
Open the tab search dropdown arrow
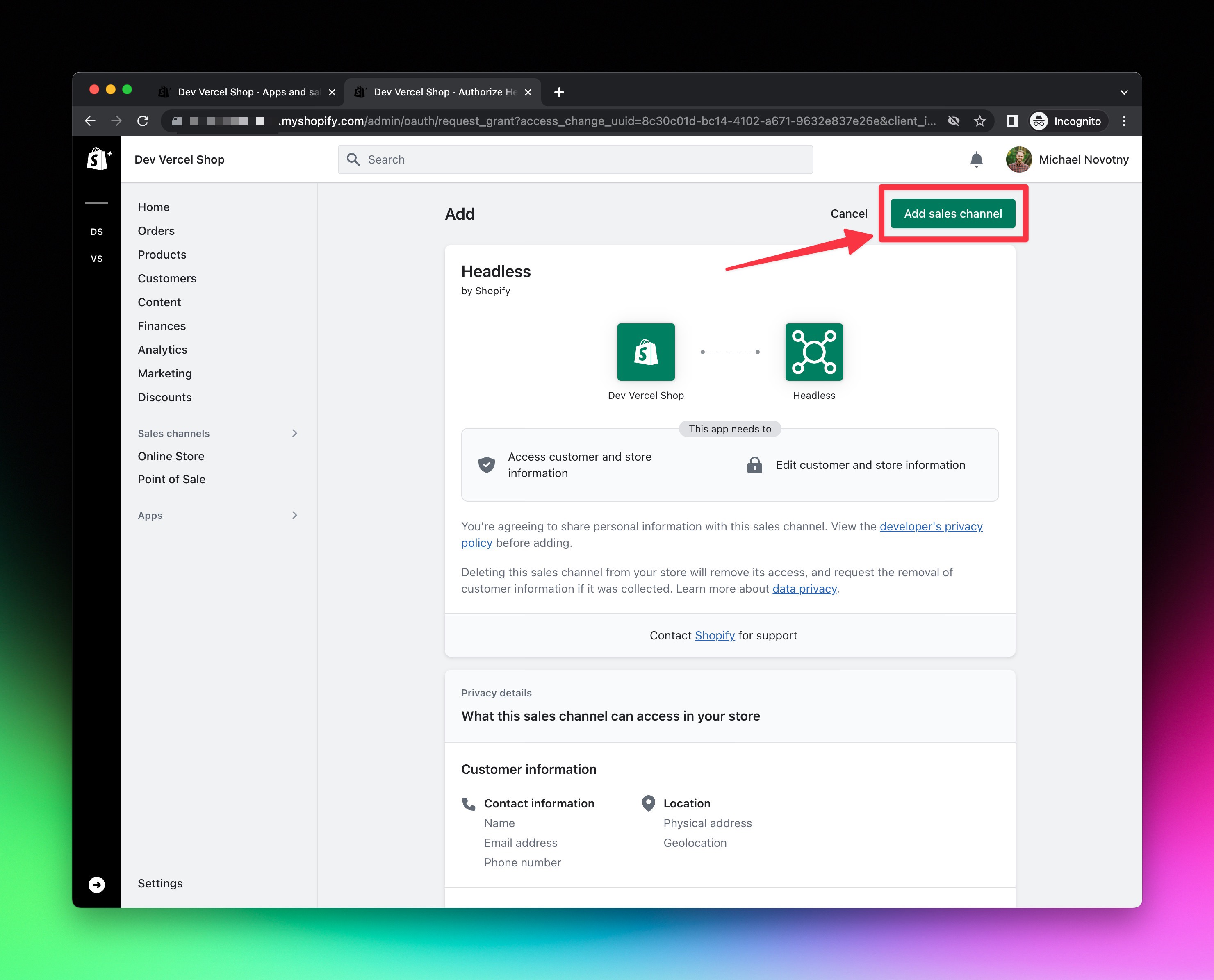(x=1124, y=92)
